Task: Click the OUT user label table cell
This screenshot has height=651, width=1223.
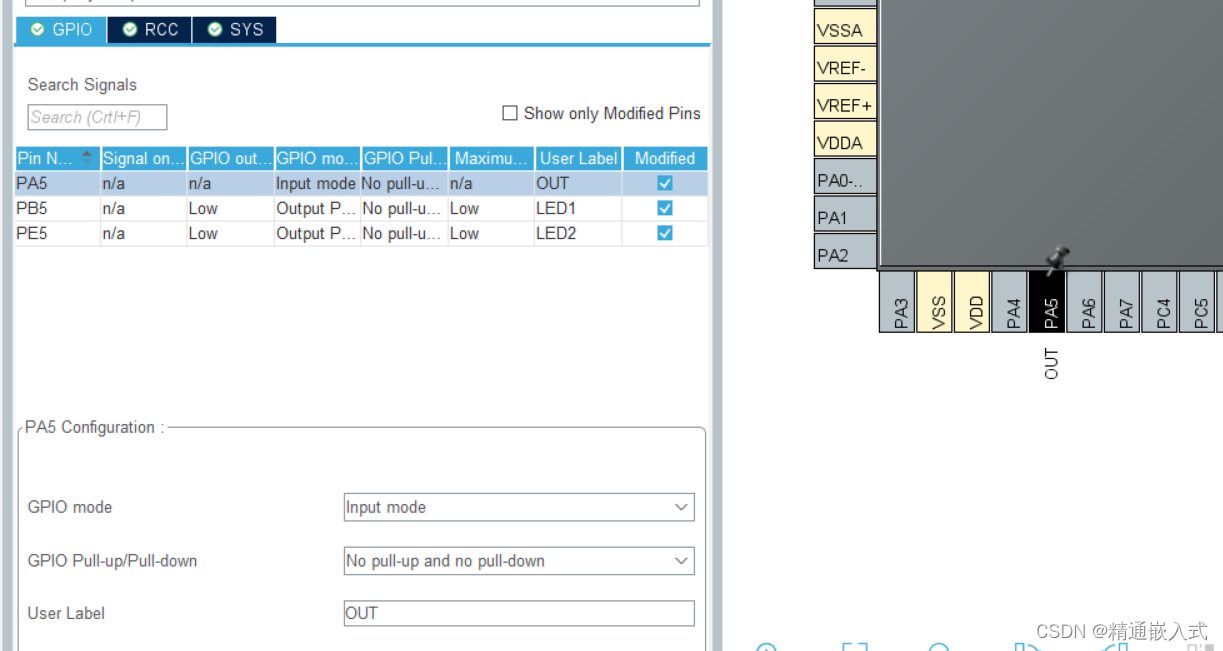Action: tap(578, 183)
